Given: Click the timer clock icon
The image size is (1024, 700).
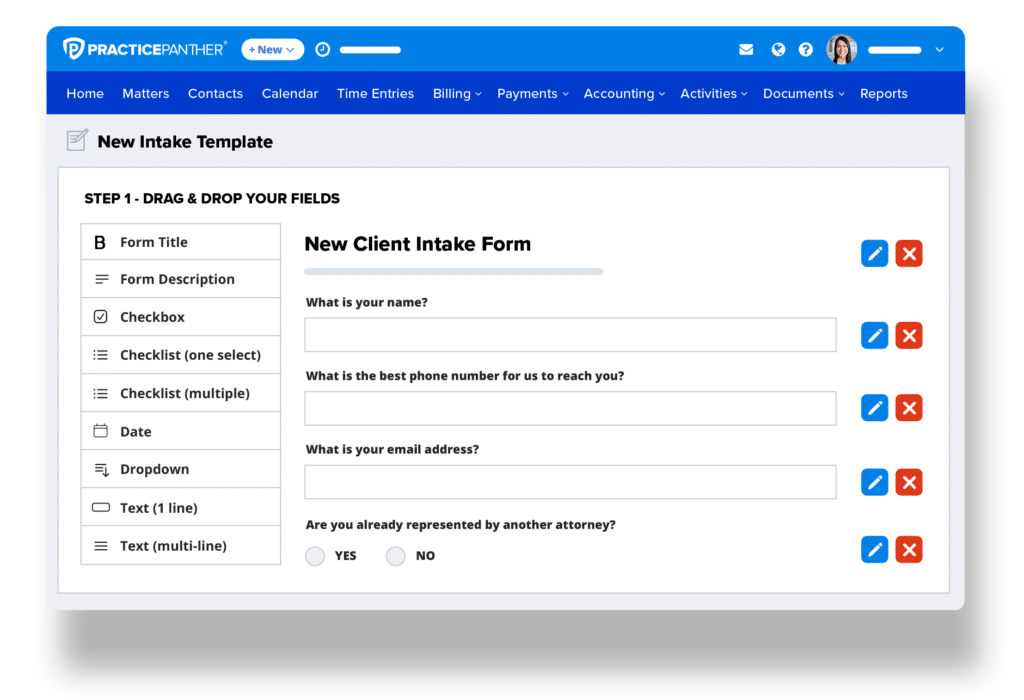Looking at the screenshot, I should click(323, 50).
